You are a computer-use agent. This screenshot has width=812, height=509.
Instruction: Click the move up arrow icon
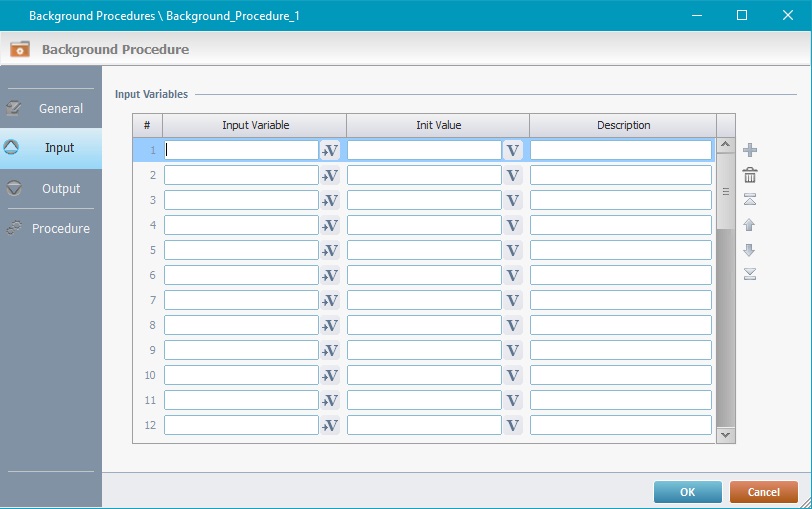pos(750,225)
